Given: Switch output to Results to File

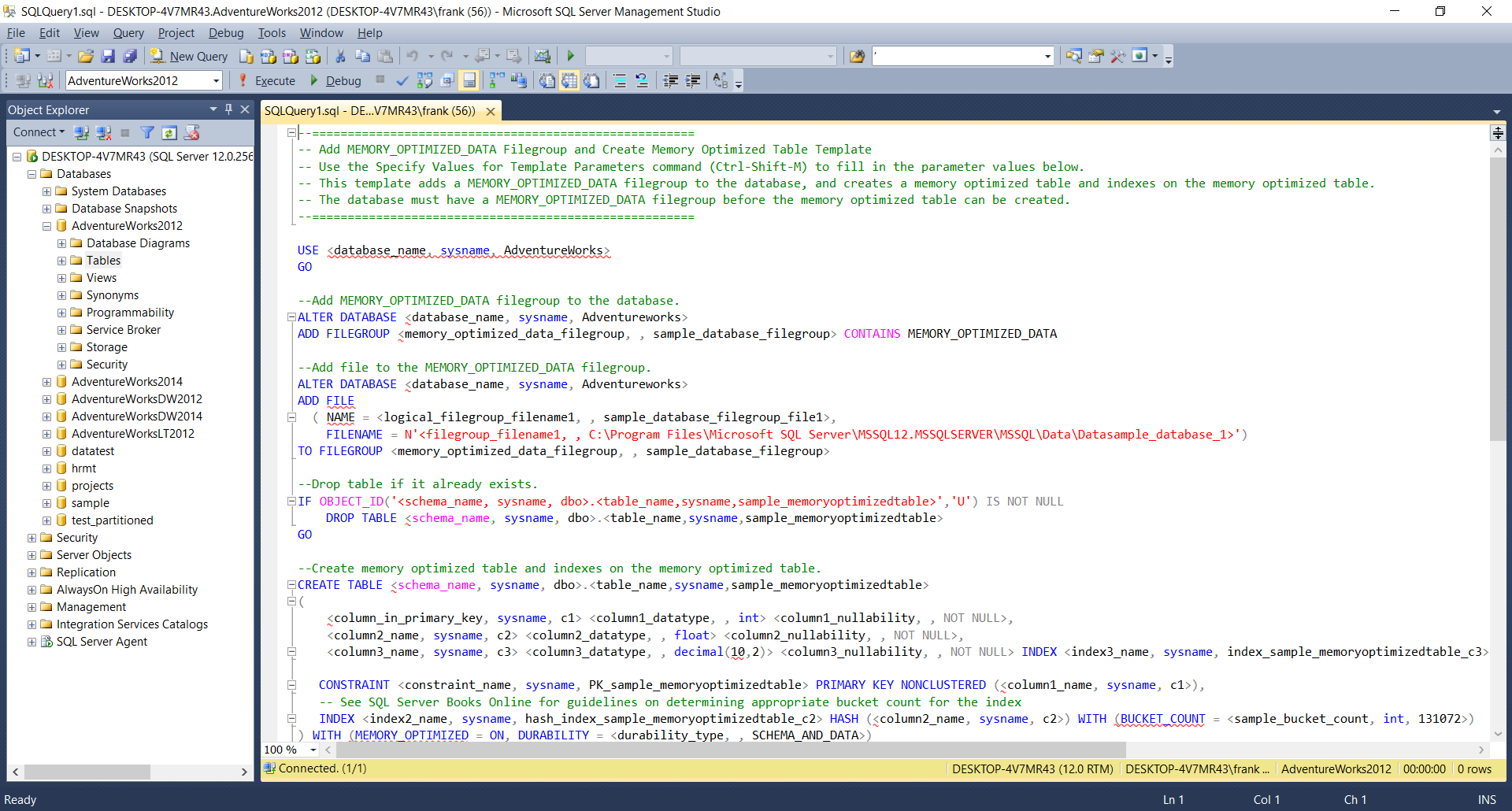Looking at the screenshot, I should click(591, 80).
